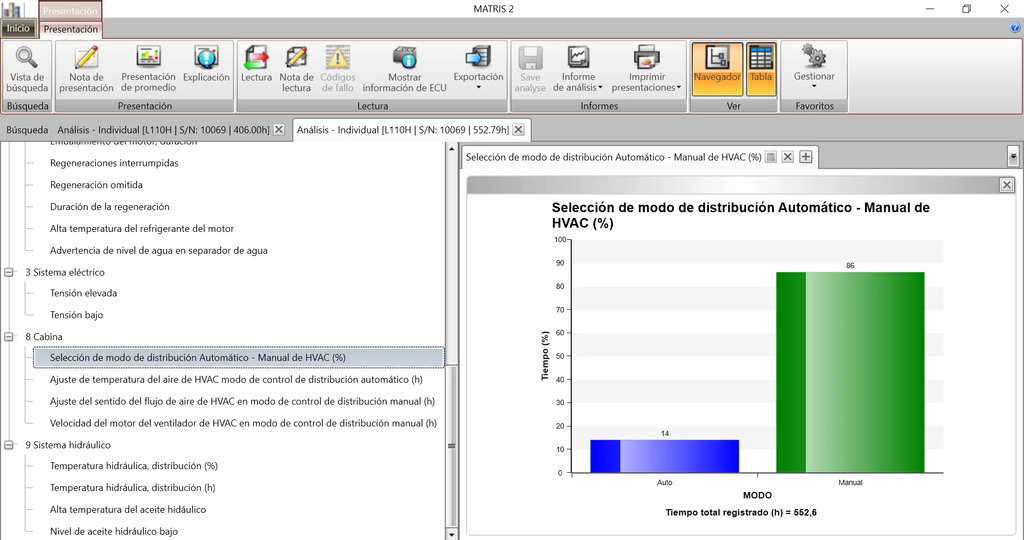Open Nota de lectura icon
1024x540 pixels.
pos(296,59)
